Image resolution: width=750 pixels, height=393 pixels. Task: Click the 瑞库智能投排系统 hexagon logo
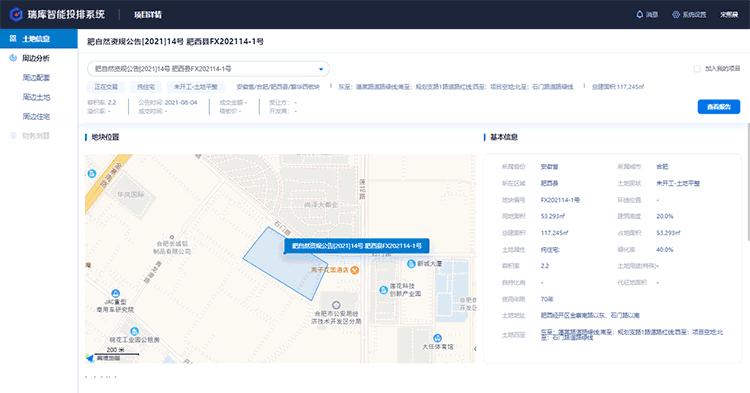[x=16, y=14]
